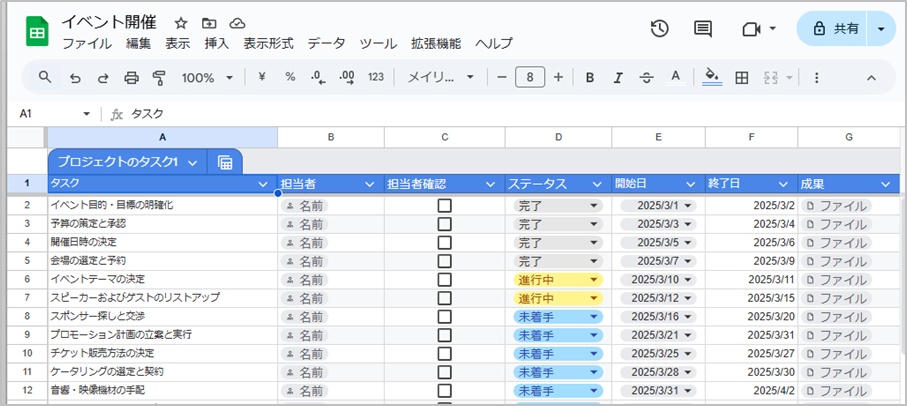The width and height of the screenshot is (907, 406).
Task: Open the ステータス column header dropdown
Action: tap(598, 184)
